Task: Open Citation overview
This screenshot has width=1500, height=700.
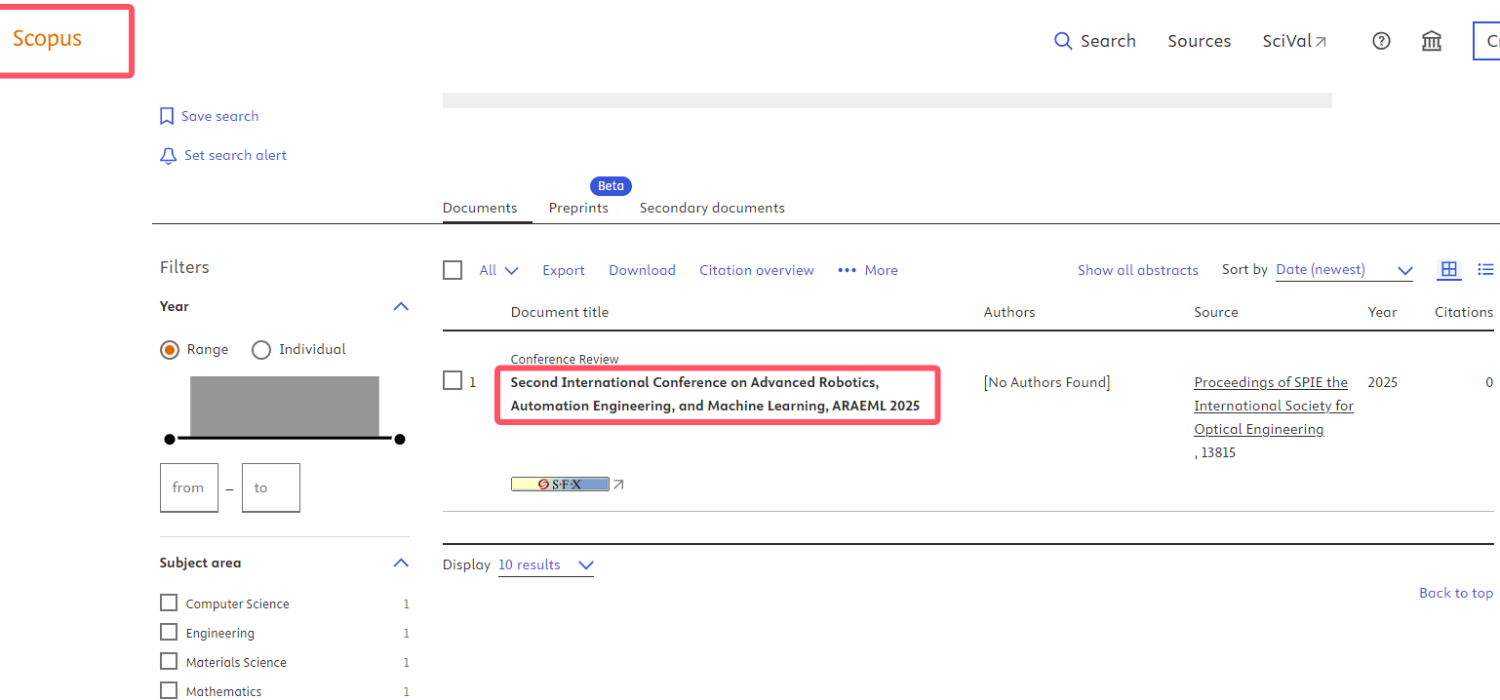Action: (x=757, y=270)
